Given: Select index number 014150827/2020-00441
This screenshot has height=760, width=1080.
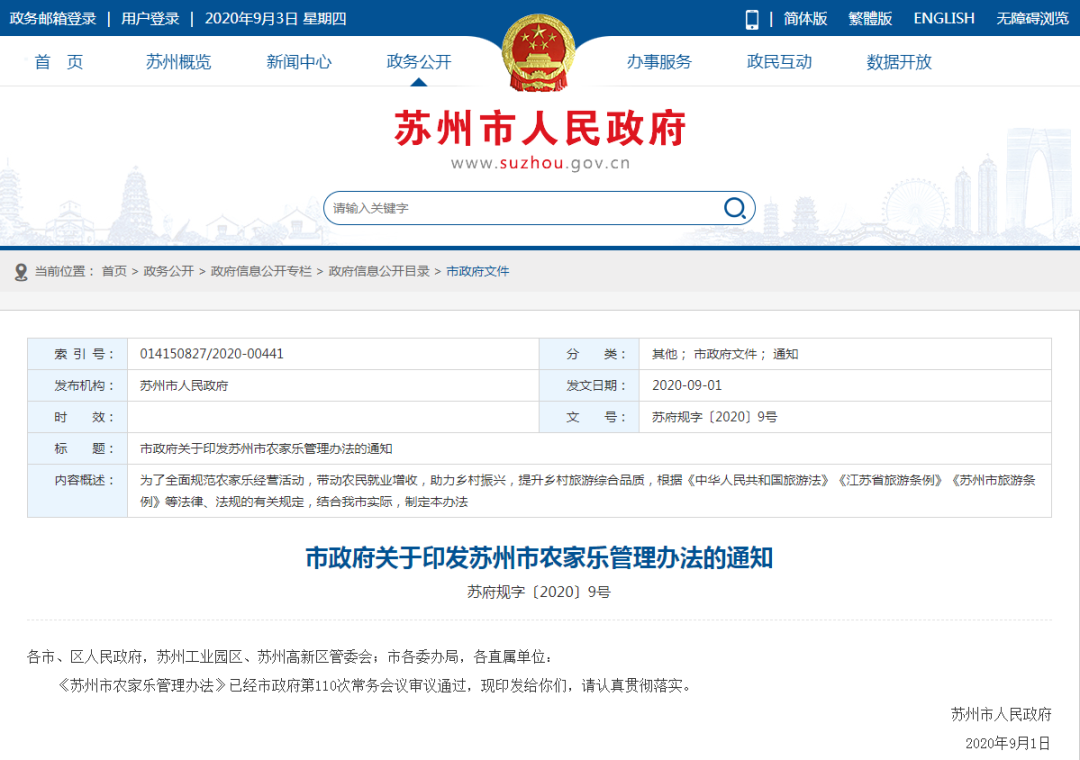Looking at the screenshot, I should (x=211, y=354).
